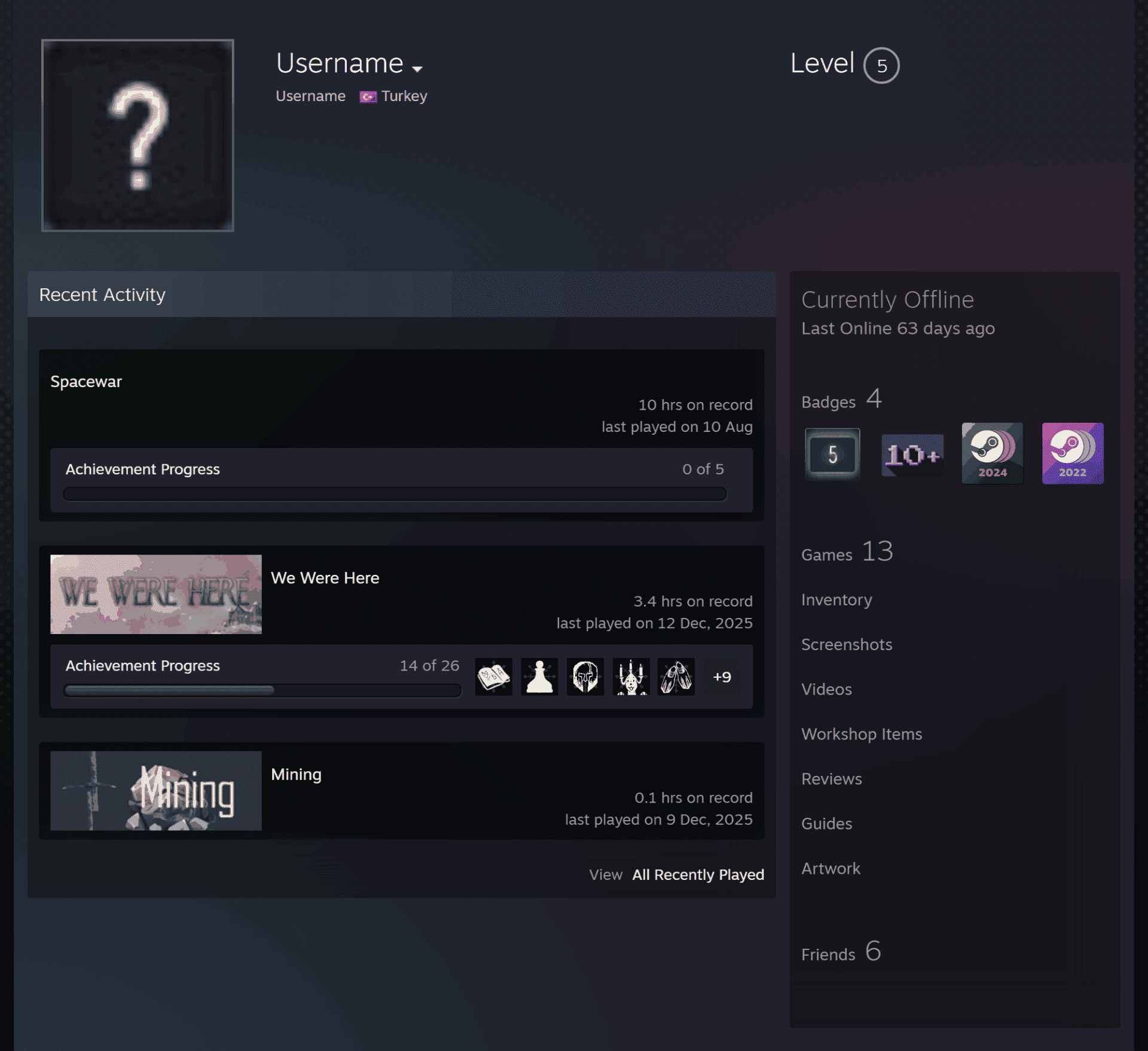Click the Turkey country text
The height and width of the screenshot is (1051, 1148).
tap(404, 96)
